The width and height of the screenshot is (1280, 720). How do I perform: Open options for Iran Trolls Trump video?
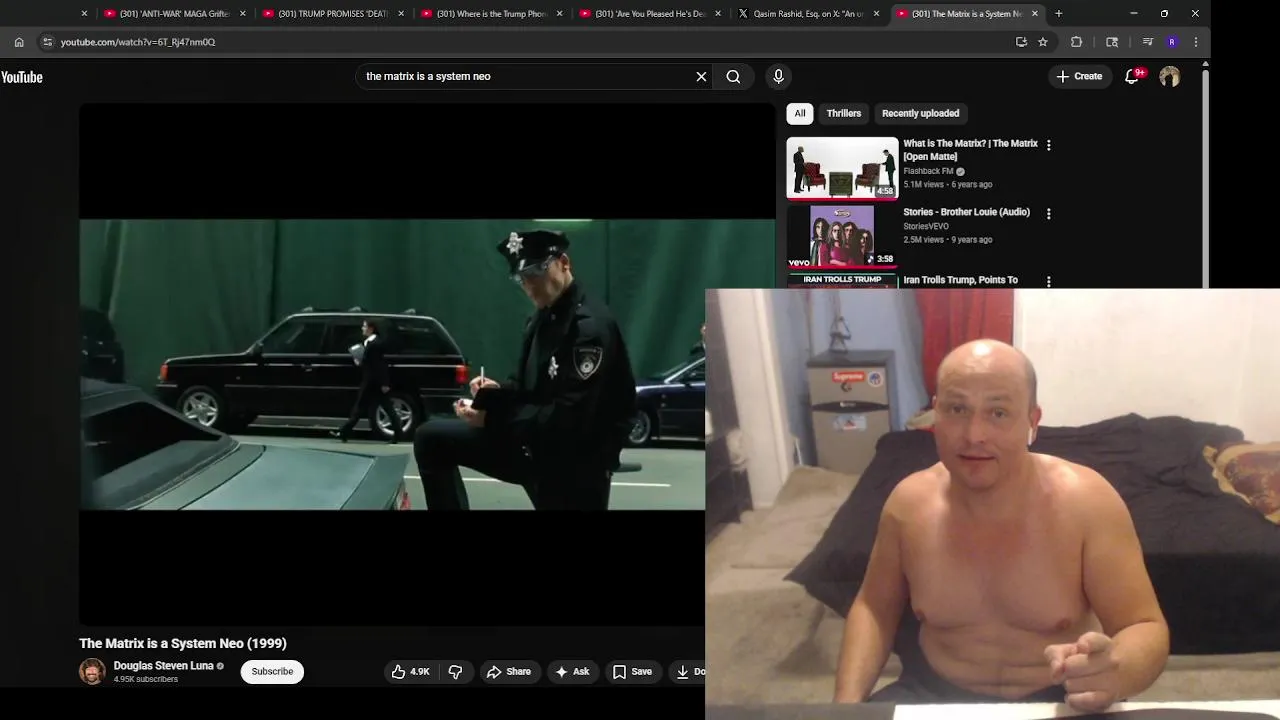(x=1048, y=281)
